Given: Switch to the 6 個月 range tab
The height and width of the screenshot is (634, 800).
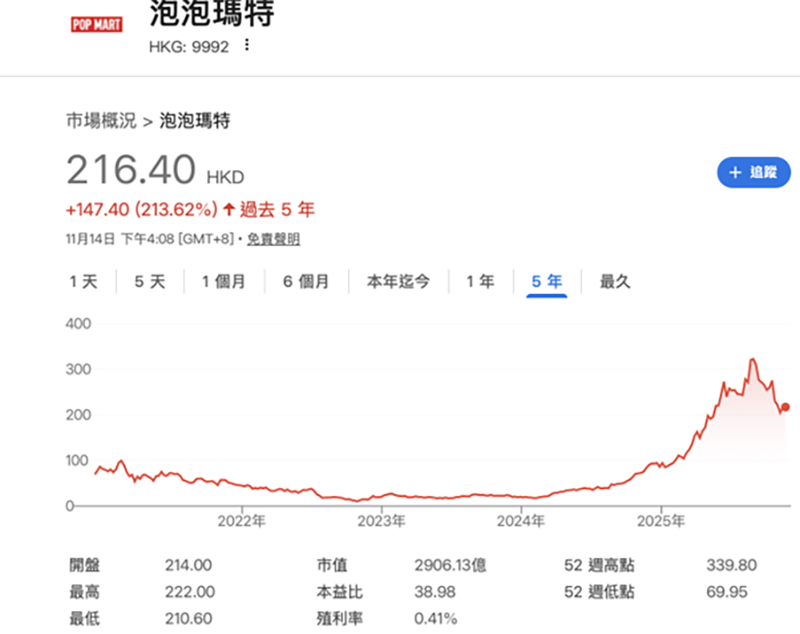Looking at the screenshot, I should (305, 282).
